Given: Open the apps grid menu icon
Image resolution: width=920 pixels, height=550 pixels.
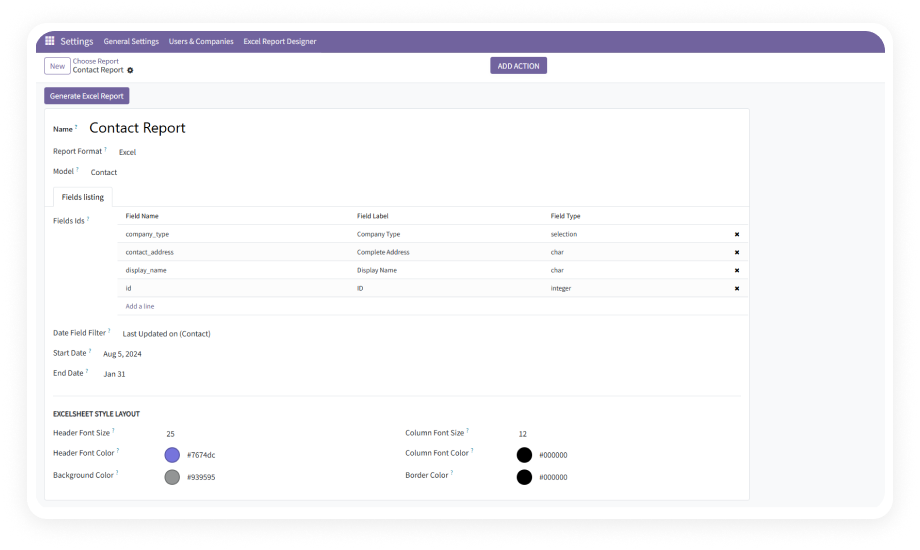Looking at the screenshot, I should tap(50, 41).
